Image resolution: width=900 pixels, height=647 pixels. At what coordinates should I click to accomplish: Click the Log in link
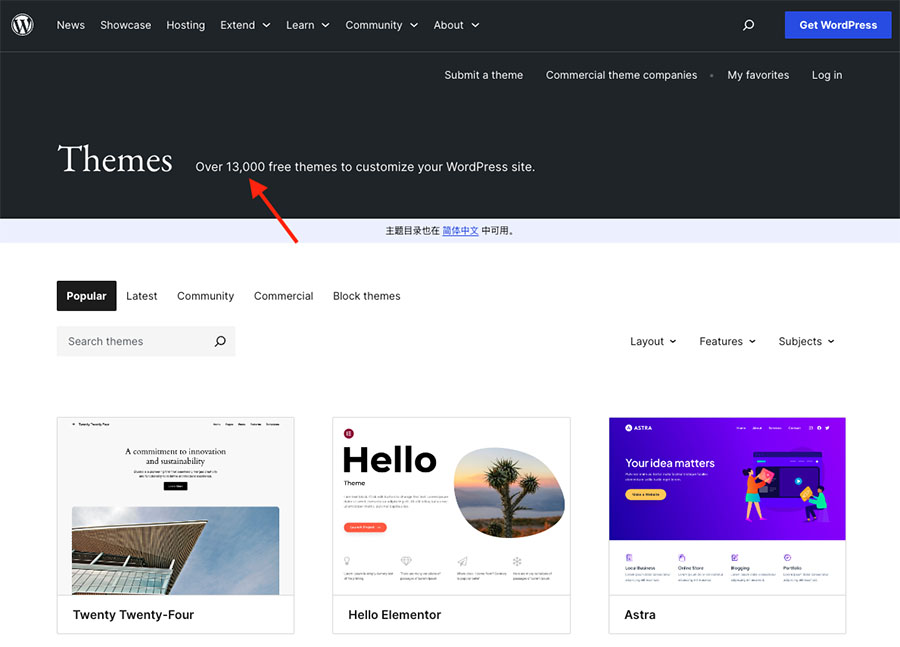point(827,75)
